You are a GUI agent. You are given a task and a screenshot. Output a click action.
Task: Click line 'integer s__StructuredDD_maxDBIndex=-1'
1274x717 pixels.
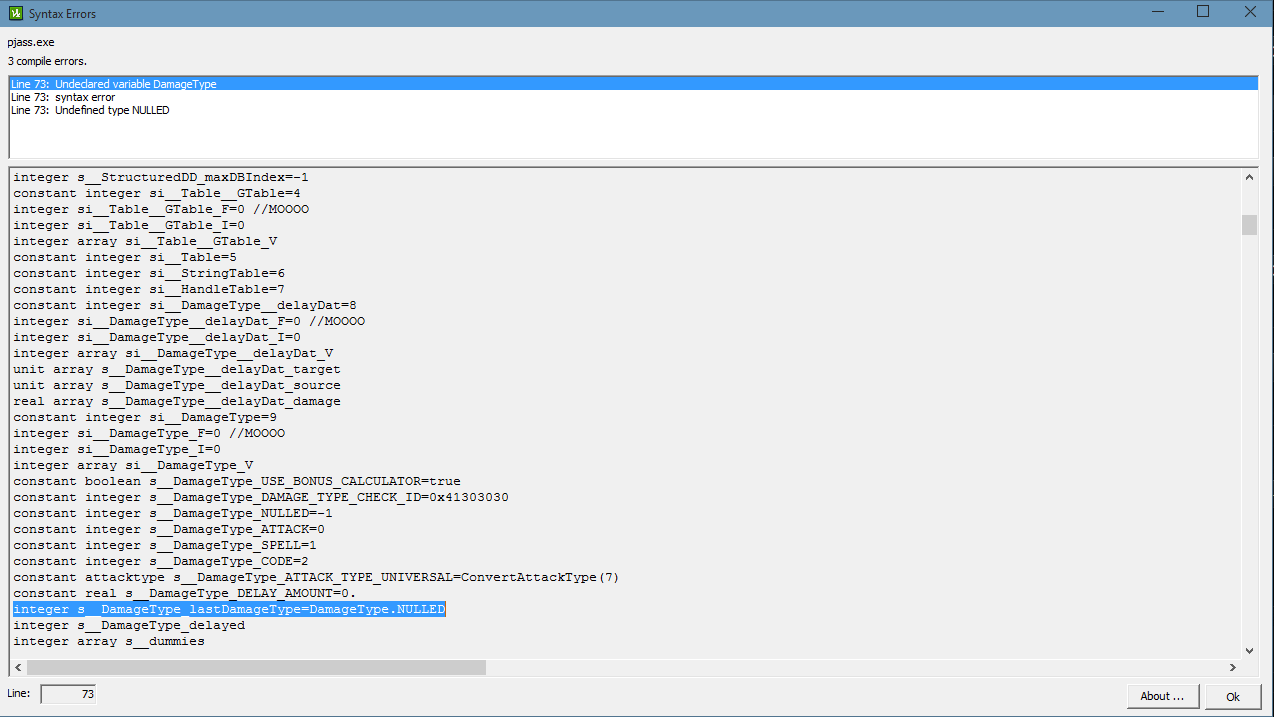[161, 177]
